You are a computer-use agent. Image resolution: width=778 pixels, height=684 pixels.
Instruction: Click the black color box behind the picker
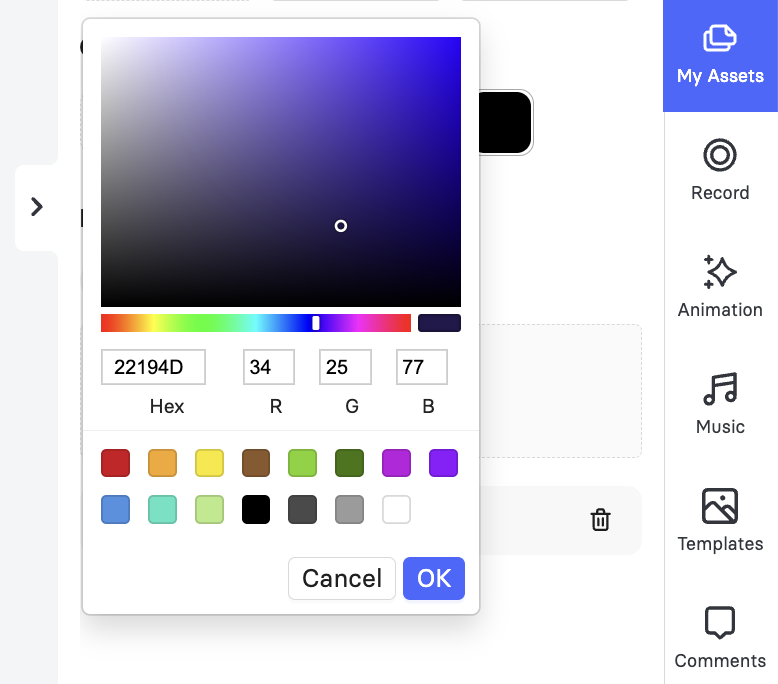click(x=505, y=123)
